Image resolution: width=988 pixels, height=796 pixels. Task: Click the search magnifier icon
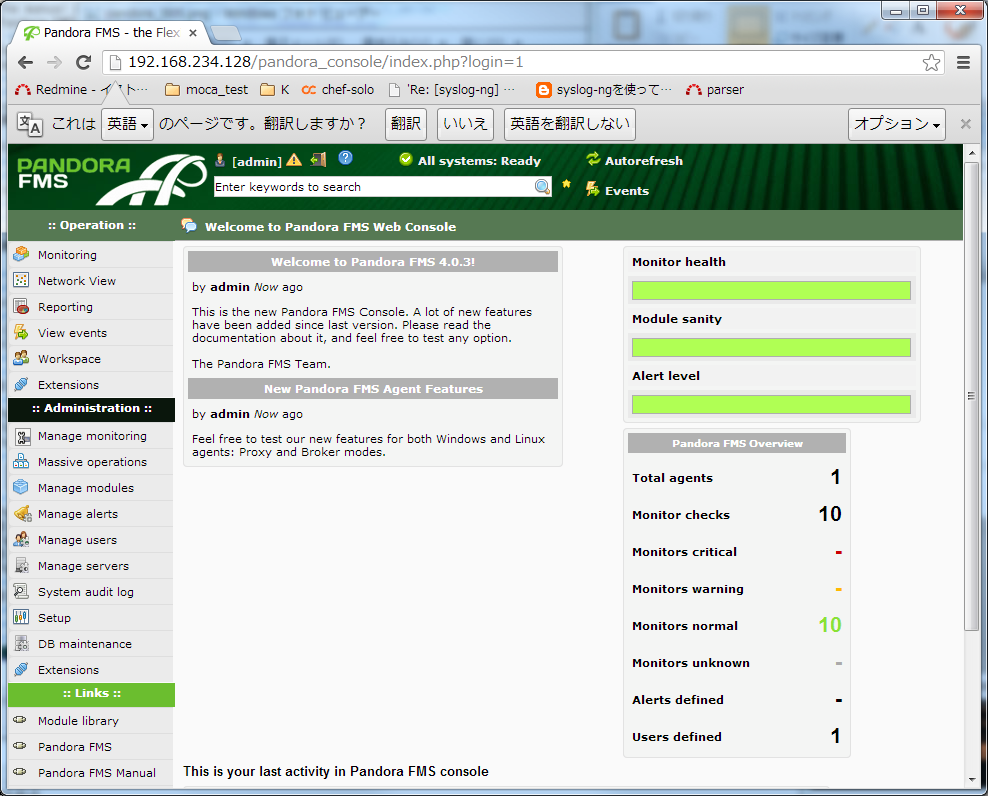[542, 187]
